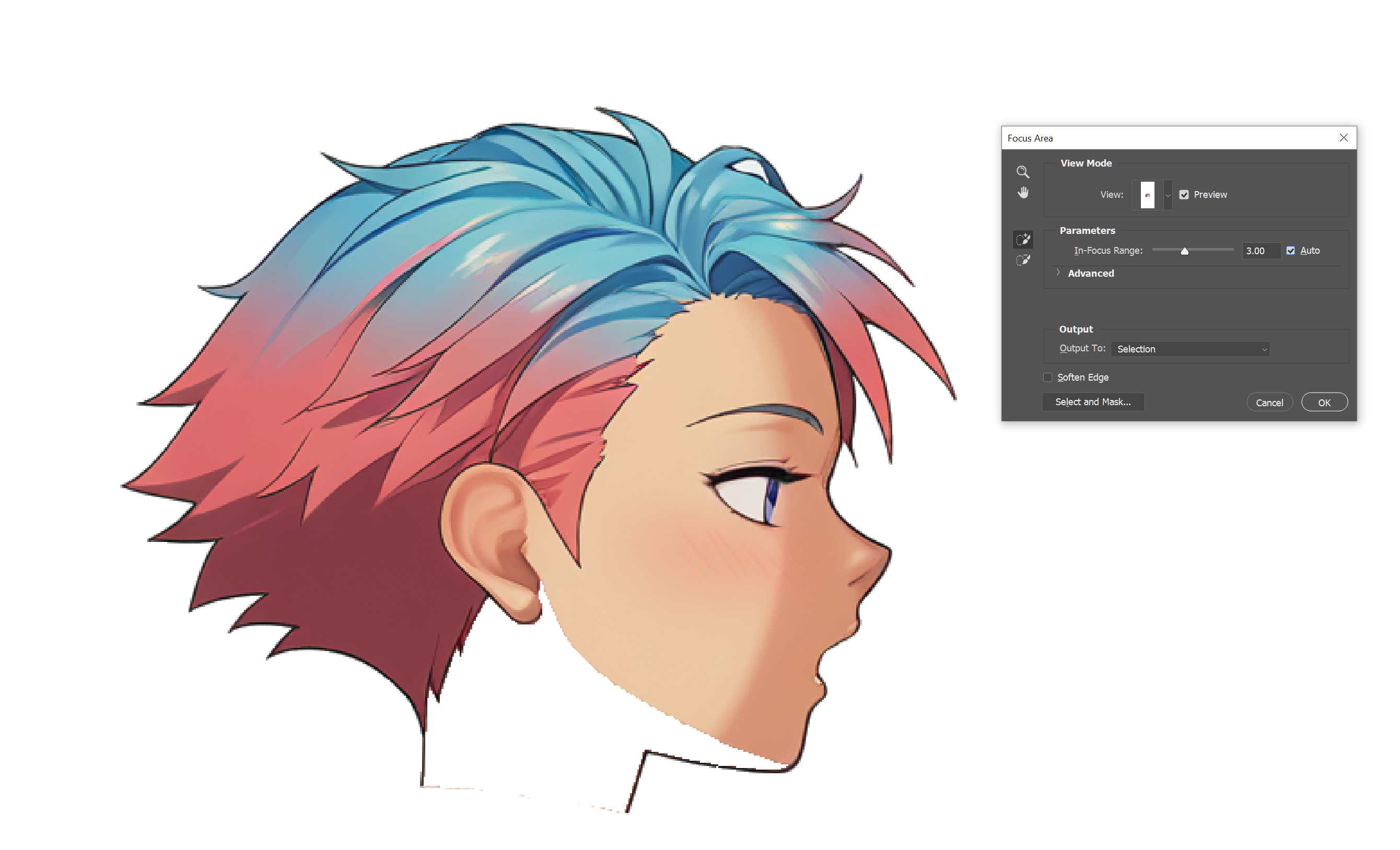Select the Hand tool in Focus Area dialog
Image resolution: width=1400 pixels, height=850 pixels.
pos(1023,193)
